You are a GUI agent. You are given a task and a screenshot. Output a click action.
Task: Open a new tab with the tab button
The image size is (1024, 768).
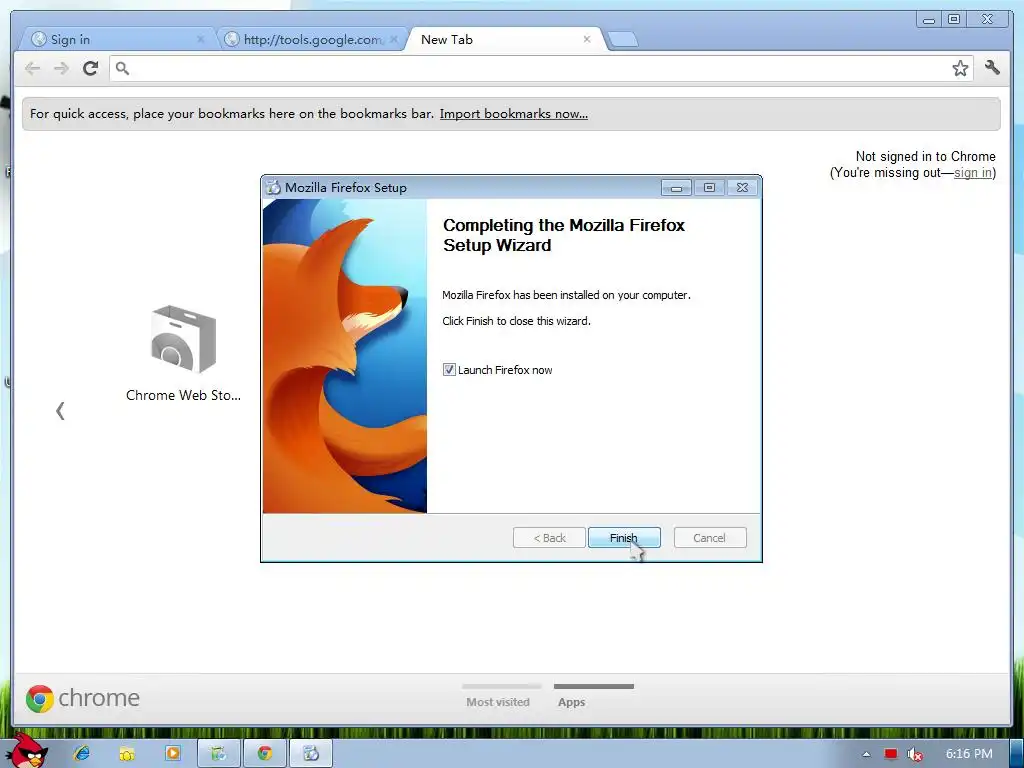(x=622, y=40)
